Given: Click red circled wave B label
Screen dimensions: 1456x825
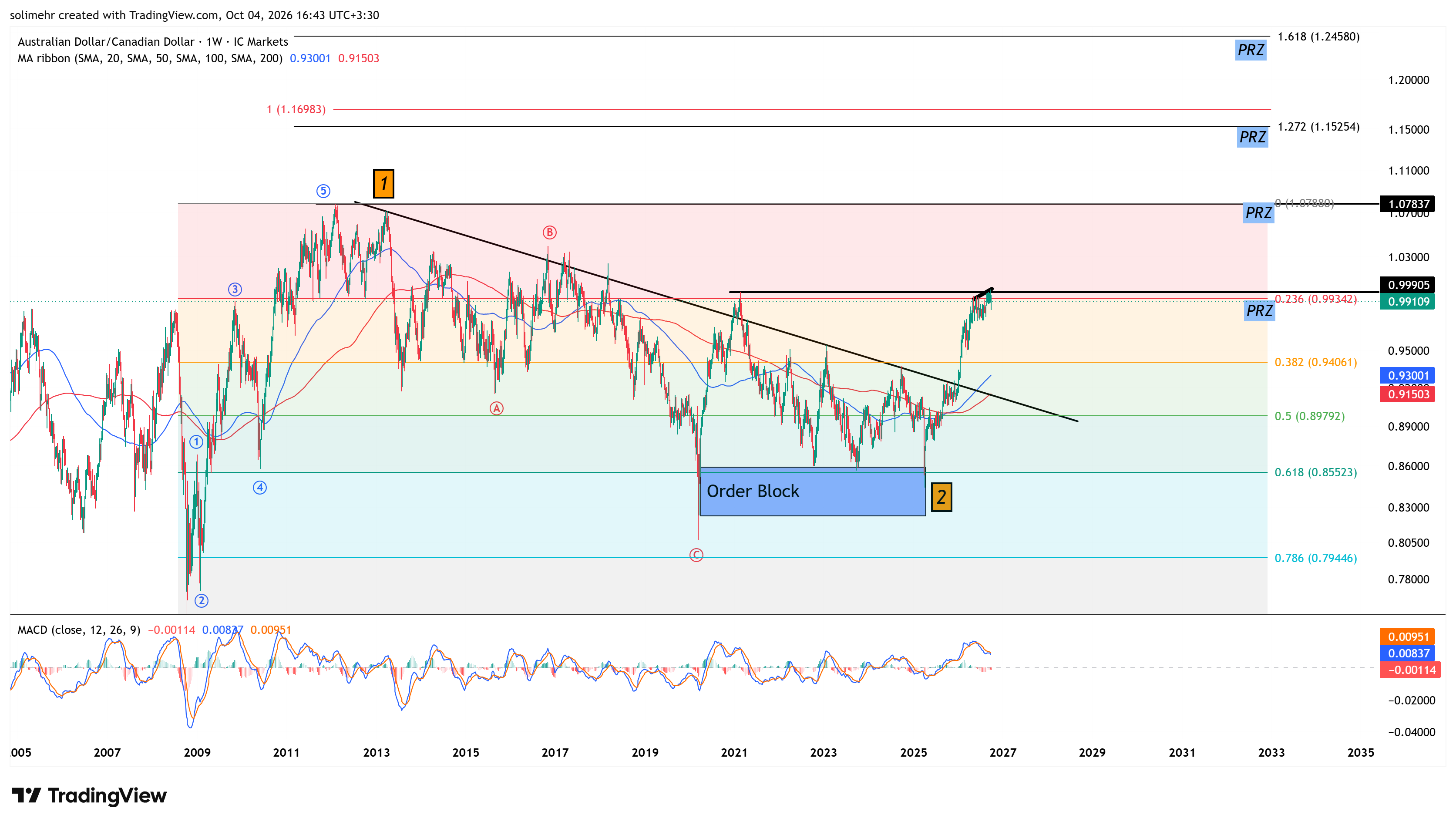Looking at the screenshot, I should (549, 232).
